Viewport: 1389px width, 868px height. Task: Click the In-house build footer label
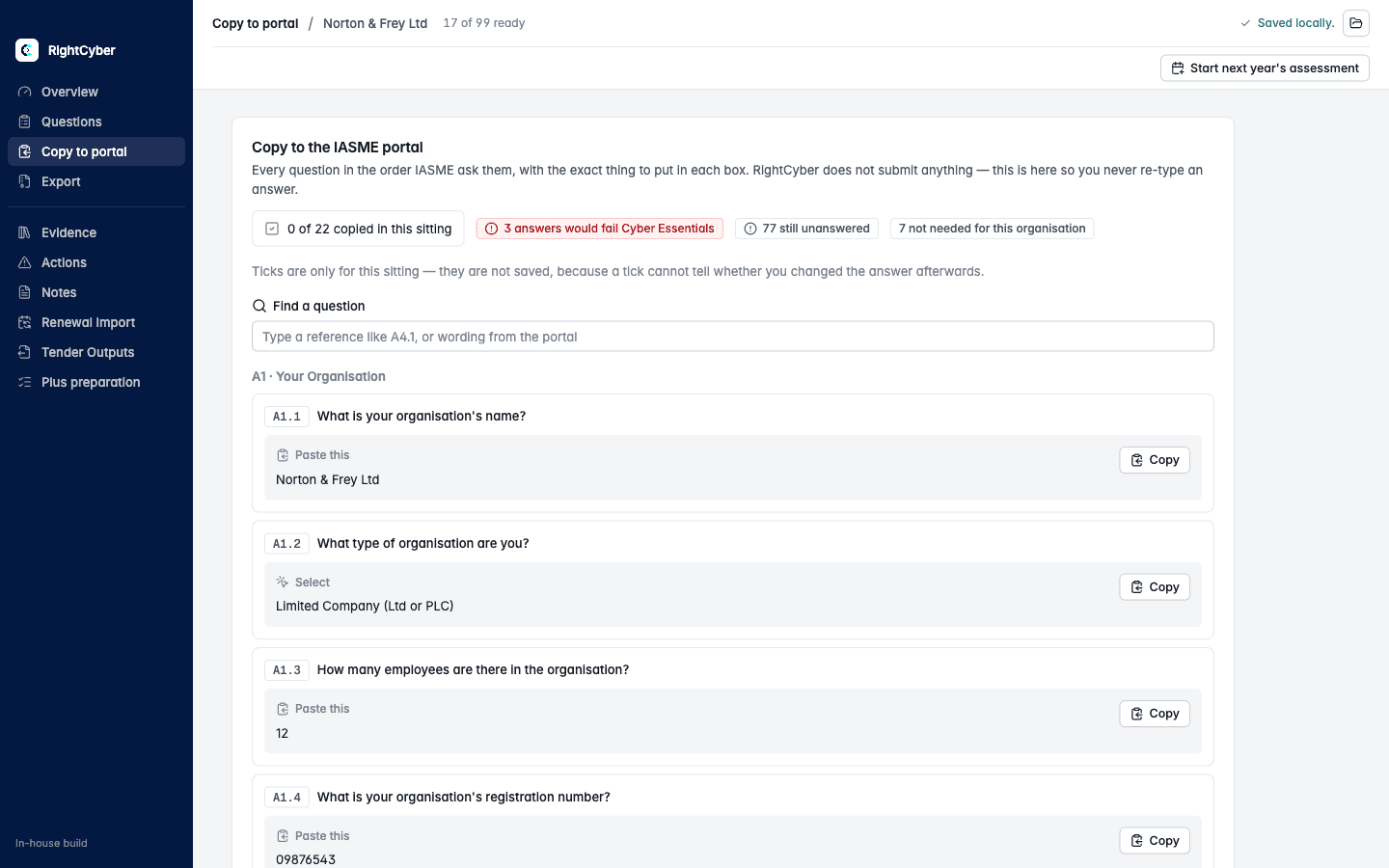(51, 843)
